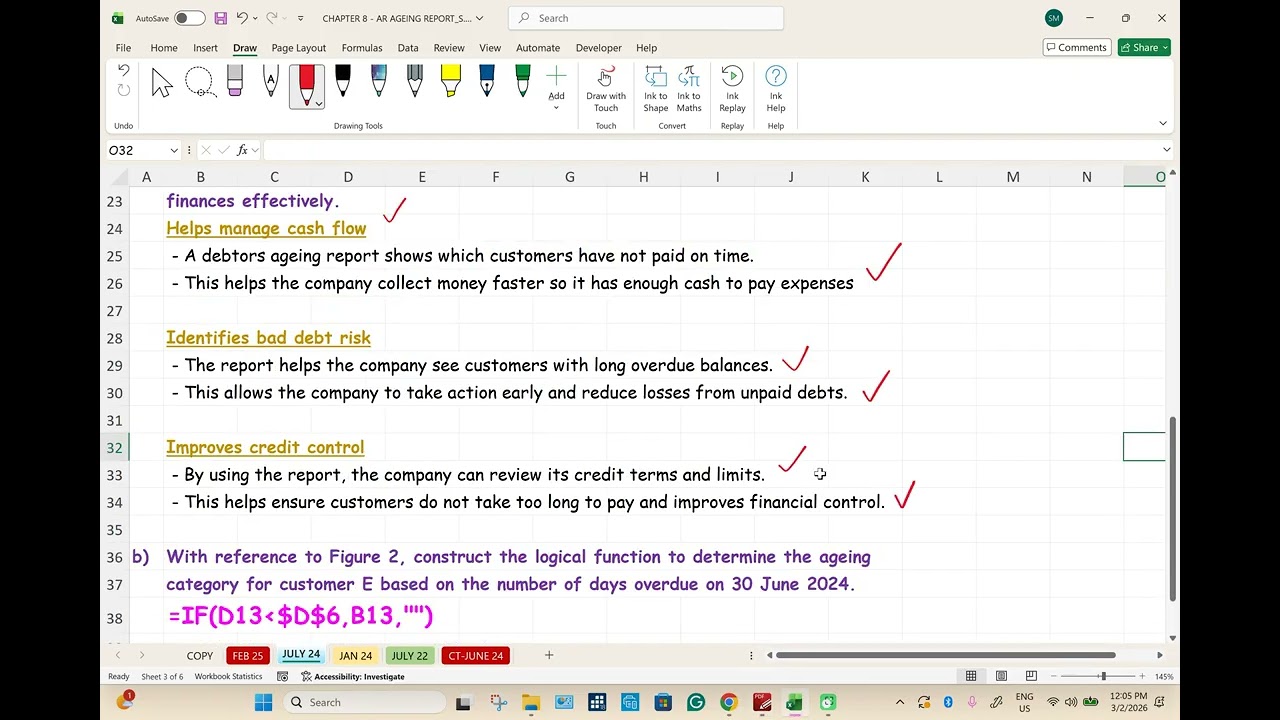This screenshot has width=1280, height=720.
Task: Select the red pen
Action: pos(306,84)
